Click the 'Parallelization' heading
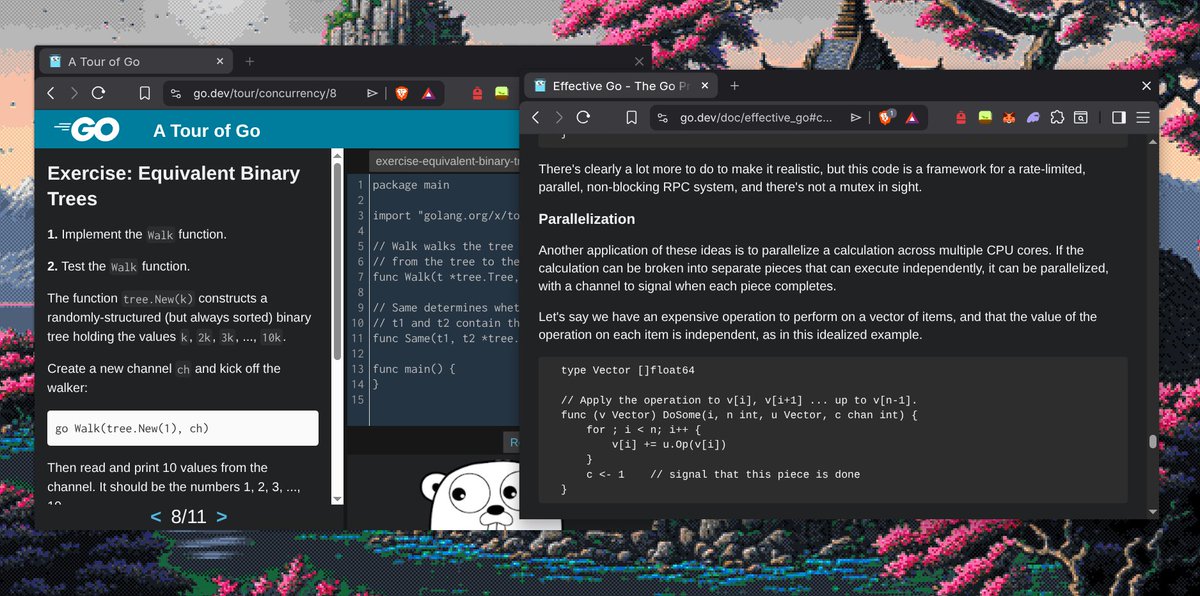1200x596 pixels. pos(587,219)
